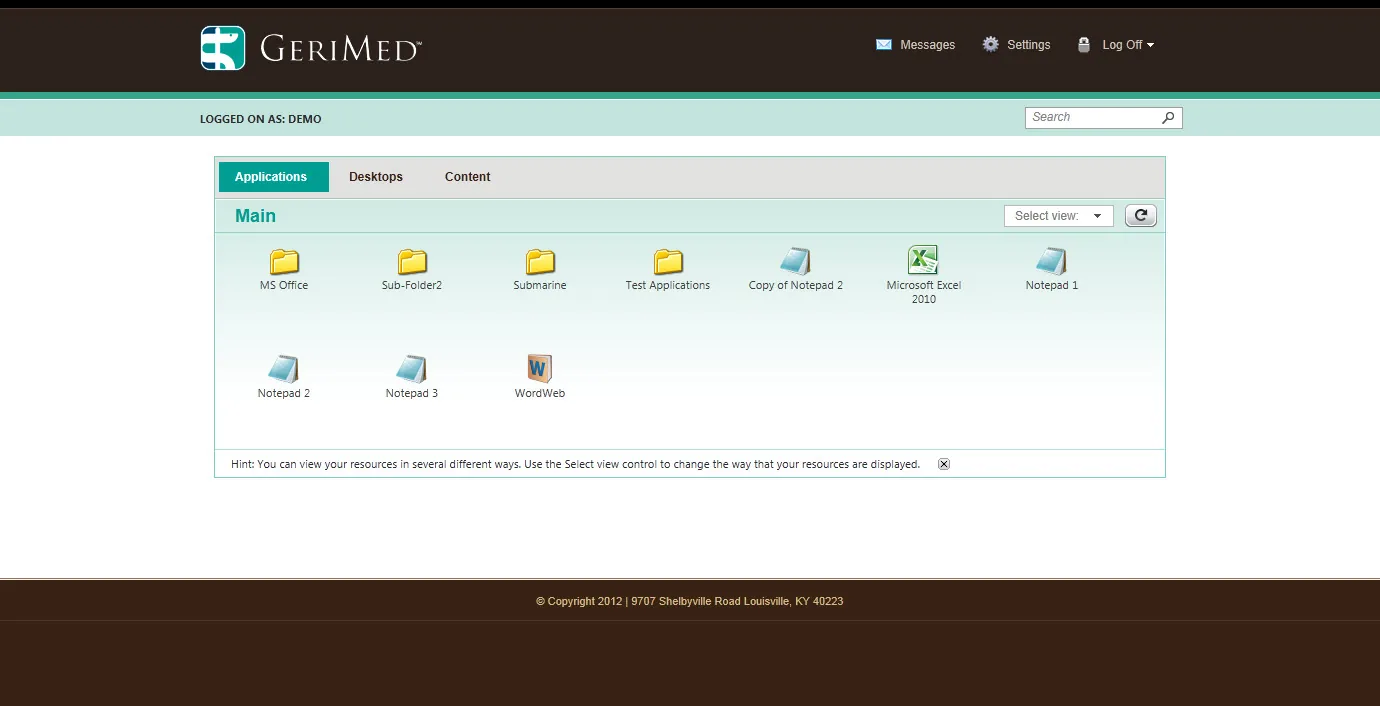Click the MS Office label text

click(284, 286)
